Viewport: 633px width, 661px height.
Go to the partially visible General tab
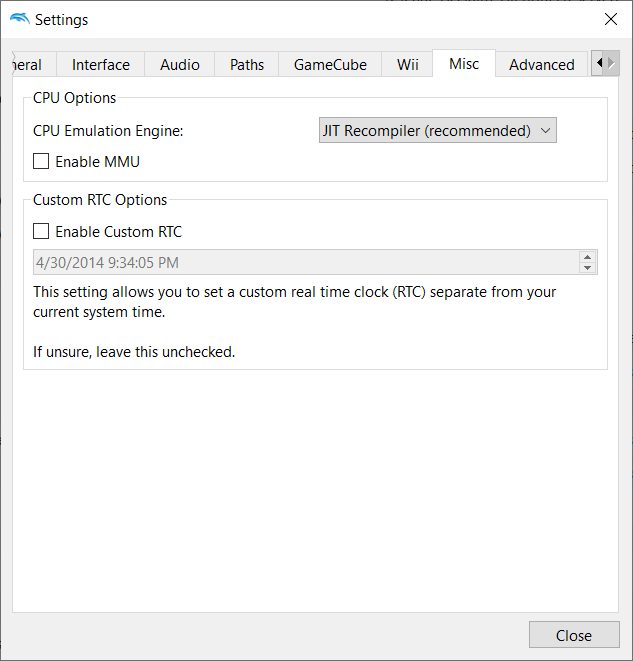coord(34,64)
